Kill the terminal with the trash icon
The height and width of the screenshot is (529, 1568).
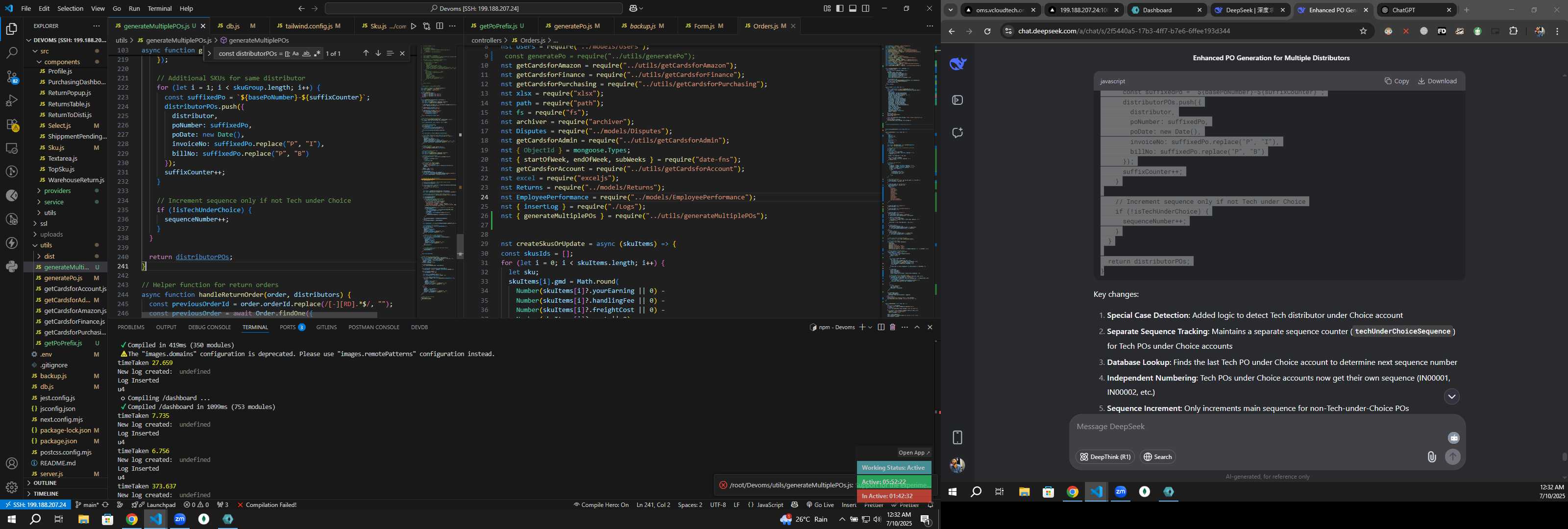[892, 328]
